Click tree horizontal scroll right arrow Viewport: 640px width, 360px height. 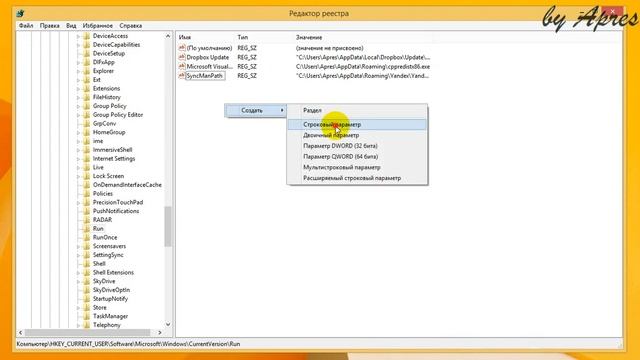[x=160, y=333]
